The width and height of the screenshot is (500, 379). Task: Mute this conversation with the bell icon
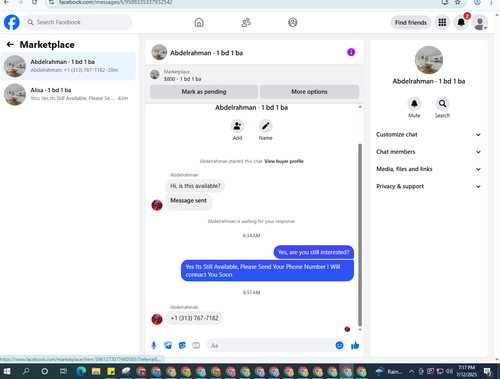pos(414,104)
